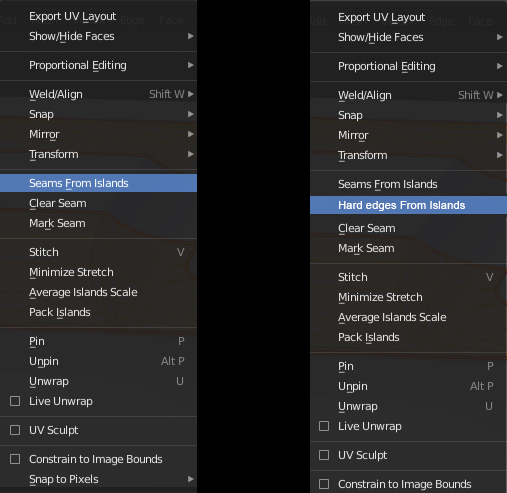The width and height of the screenshot is (507, 493).
Task: Open Mirror submenu in left menu
Action: tap(98, 134)
